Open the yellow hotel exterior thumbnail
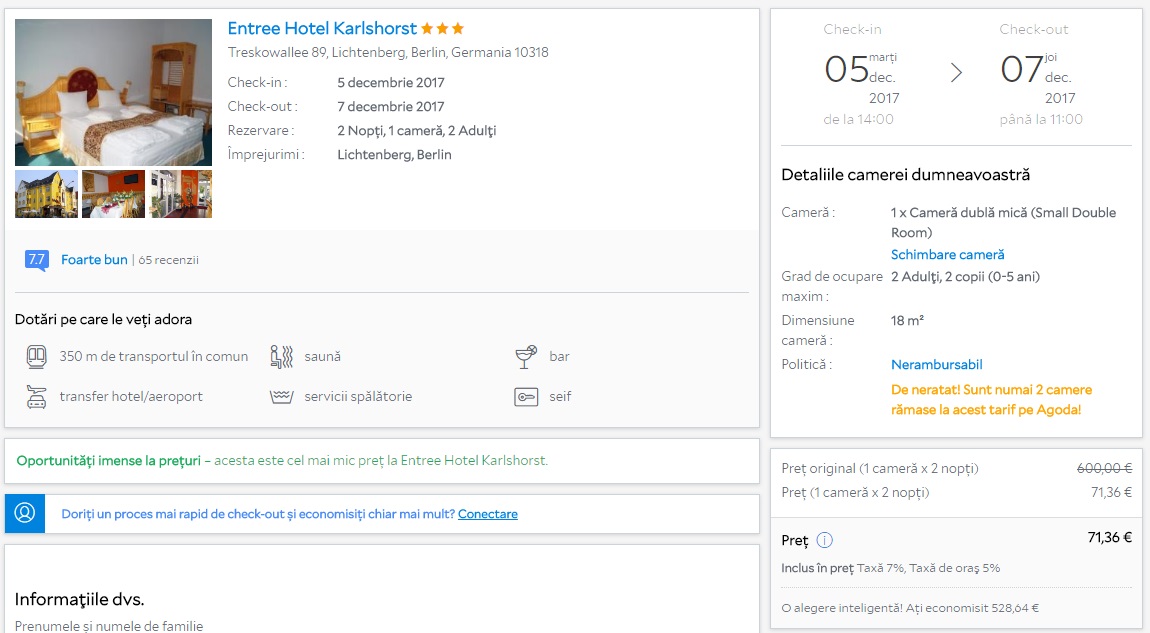 coord(46,194)
